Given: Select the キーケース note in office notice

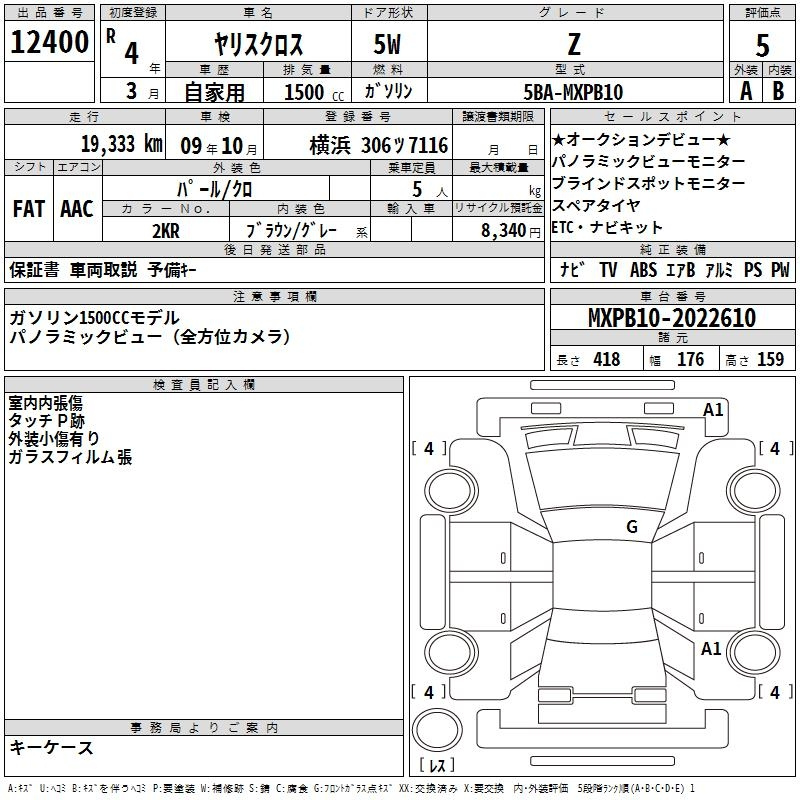Looking at the screenshot, I should (x=51, y=747).
